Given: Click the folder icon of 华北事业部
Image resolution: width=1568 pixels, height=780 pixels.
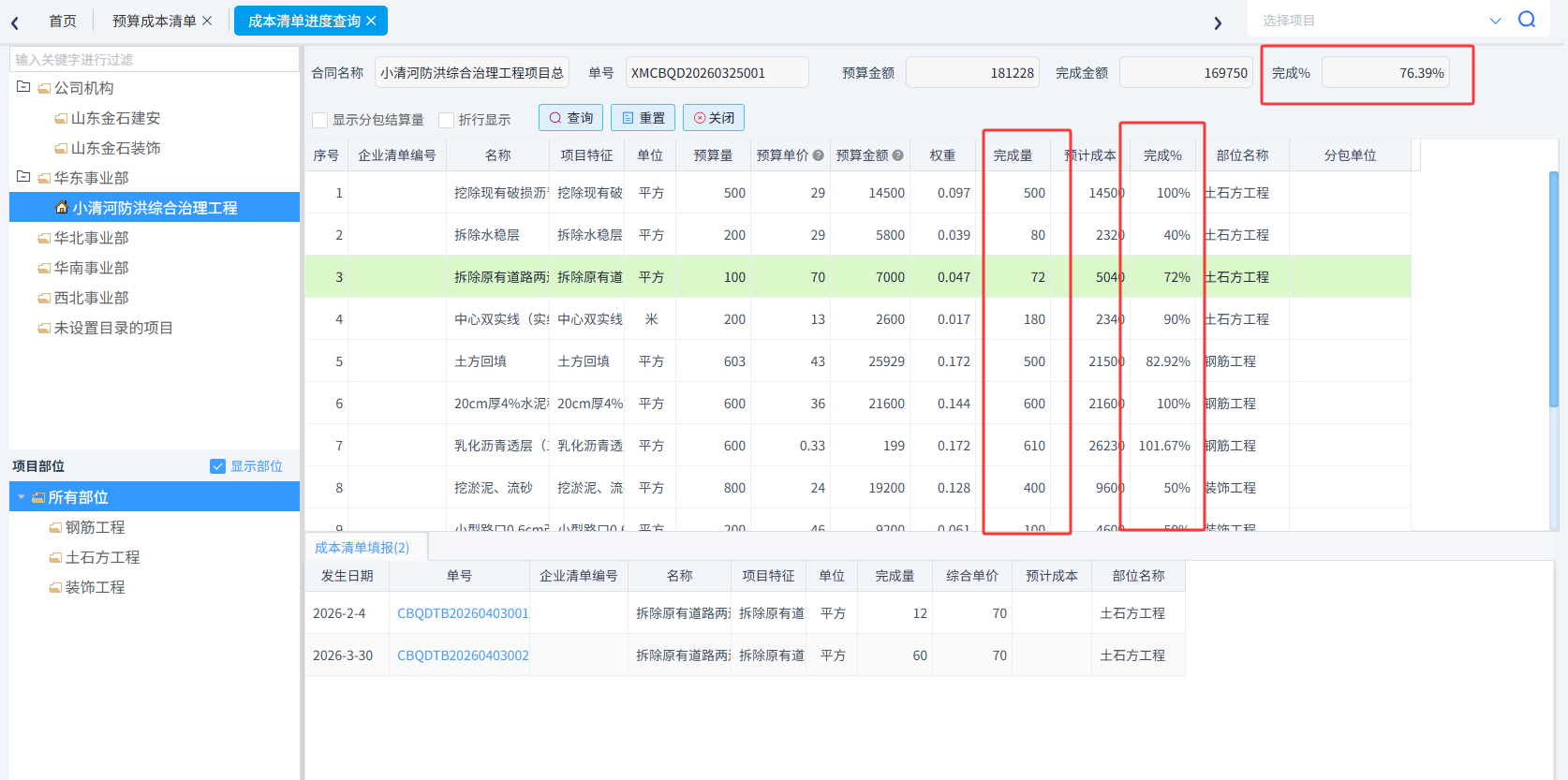Looking at the screenshot, I should coord(44,239).
